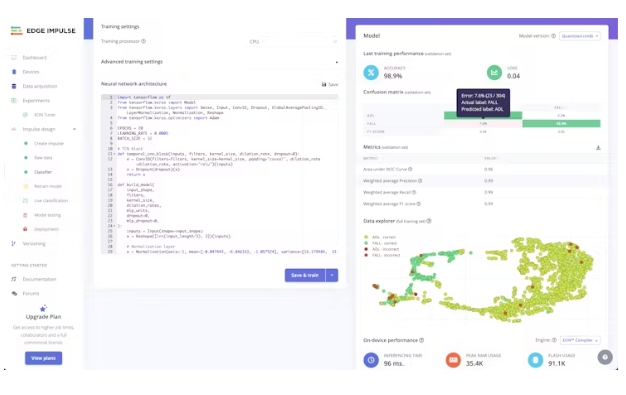Open the Save & train arrow dropdown

[332, 275]
